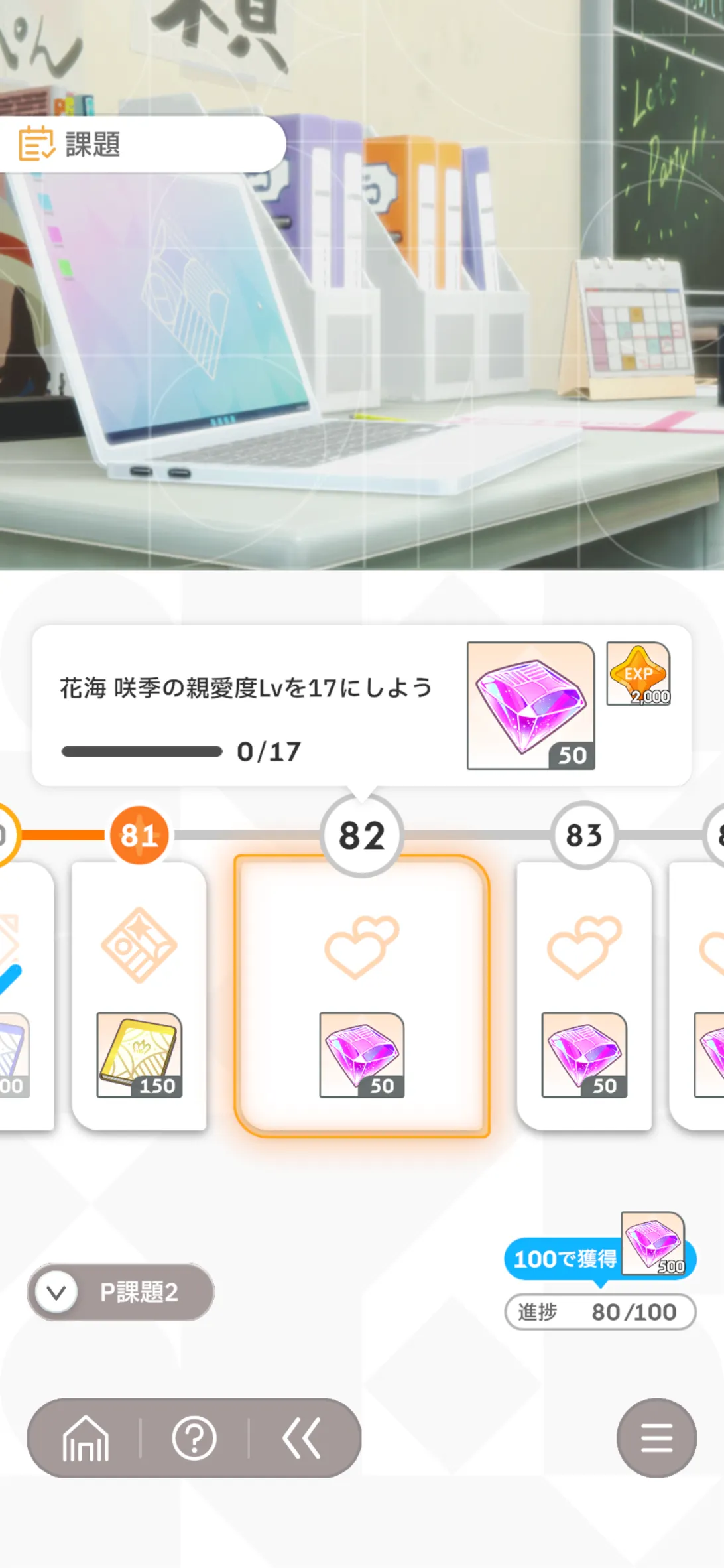Open the hamburger menu button
The image size is (724, 1568).
[x=656, y=1438]
